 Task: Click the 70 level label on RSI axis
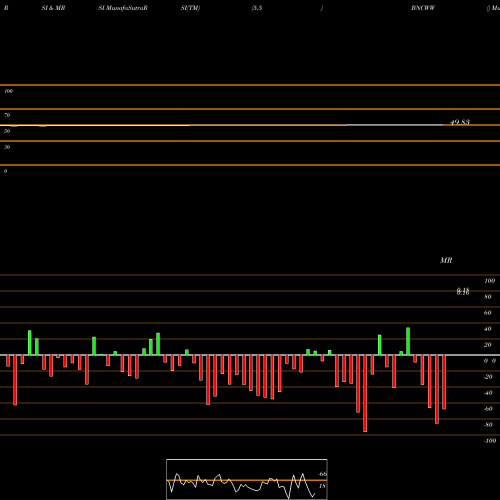click(7, 115)
